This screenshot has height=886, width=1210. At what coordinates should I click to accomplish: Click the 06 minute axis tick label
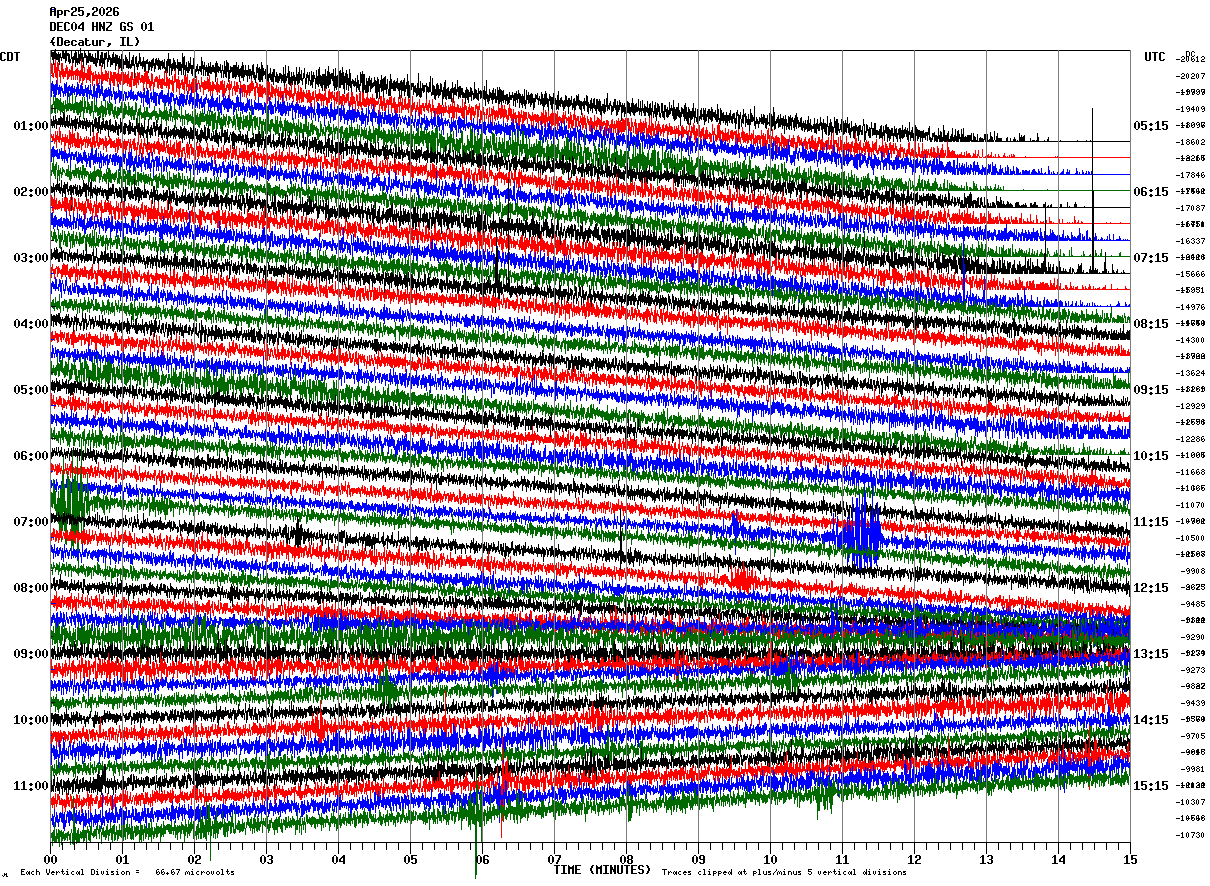(482, 859)
